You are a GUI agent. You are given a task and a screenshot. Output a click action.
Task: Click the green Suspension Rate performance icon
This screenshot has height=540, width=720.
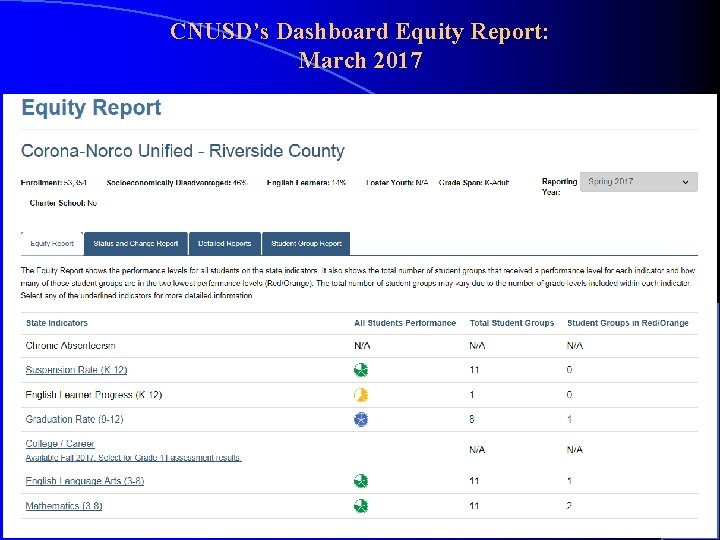pos(361,370)
